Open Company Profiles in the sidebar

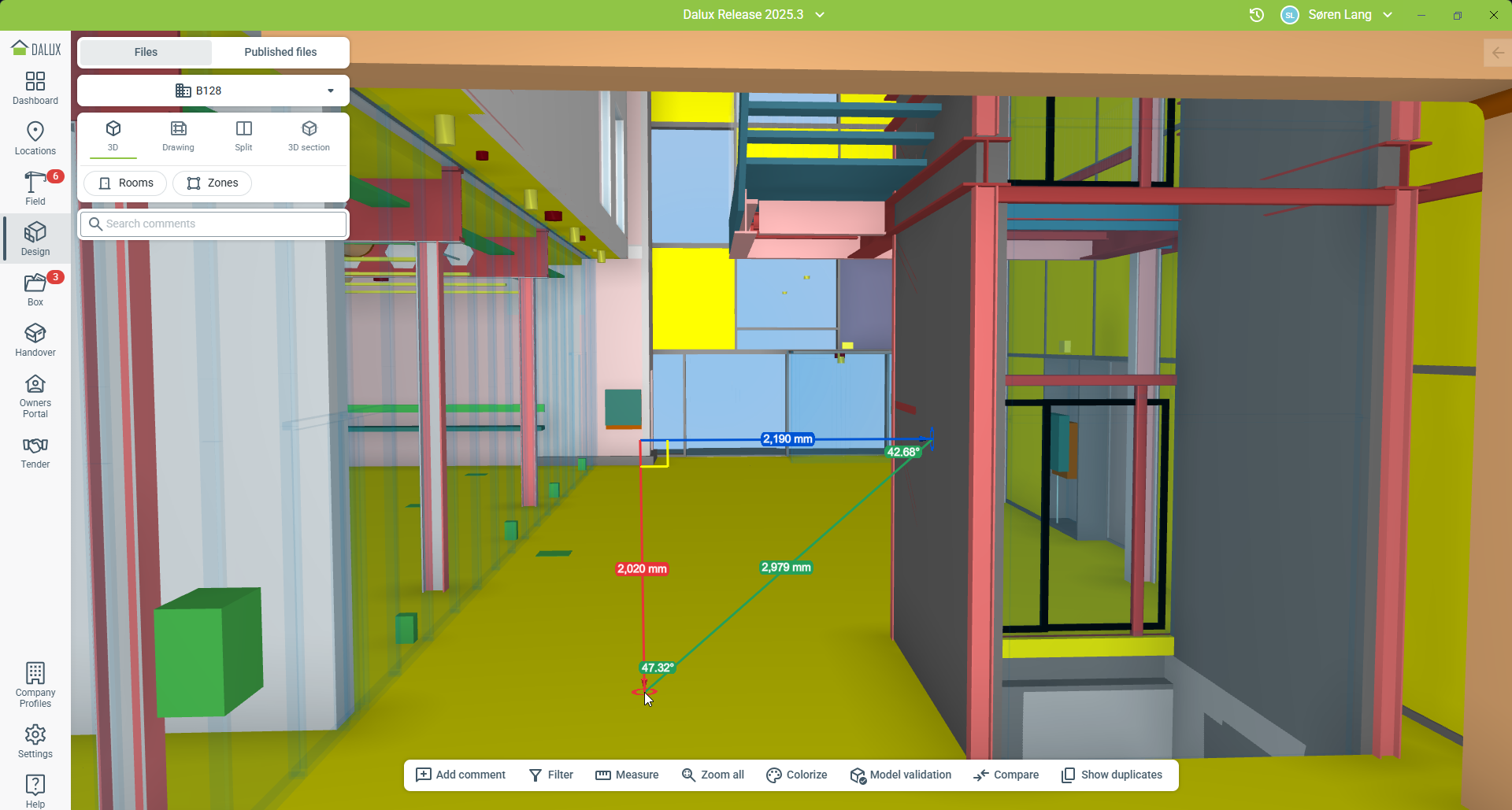pos(35,684)
